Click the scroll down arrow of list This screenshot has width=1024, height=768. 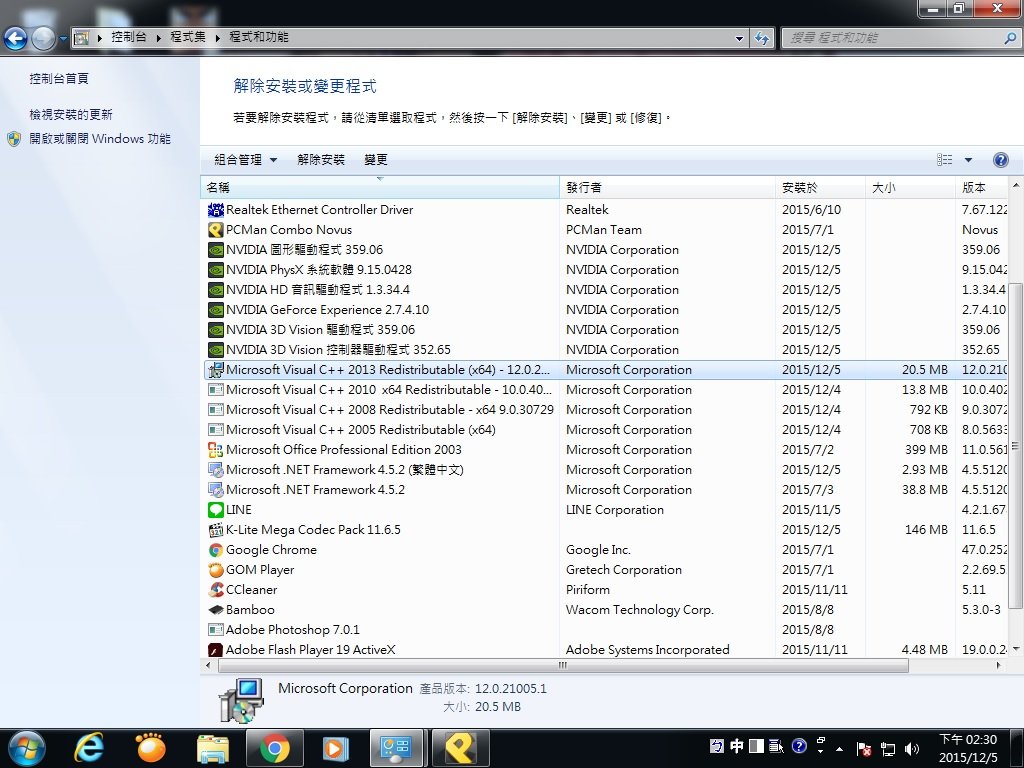tap(1016, 649)
